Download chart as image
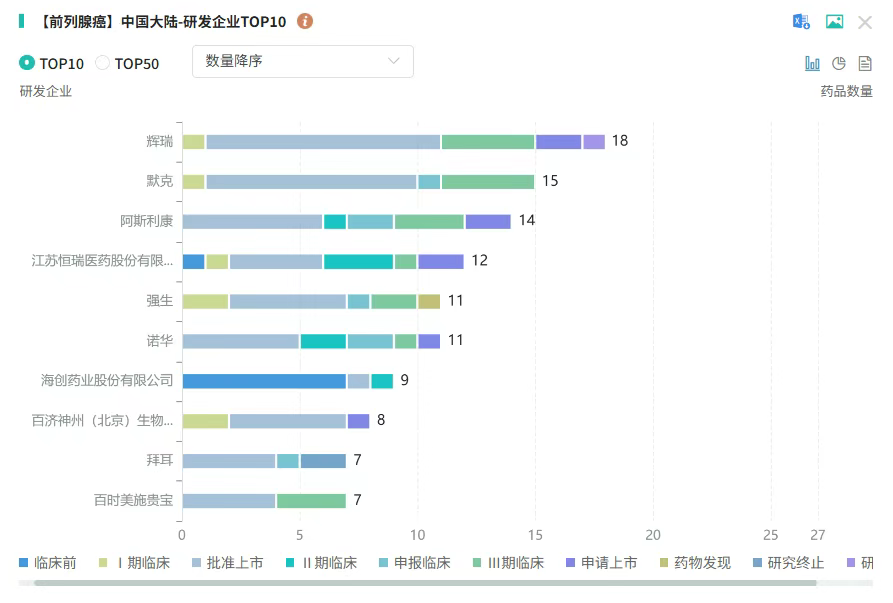 coord(834,22)
